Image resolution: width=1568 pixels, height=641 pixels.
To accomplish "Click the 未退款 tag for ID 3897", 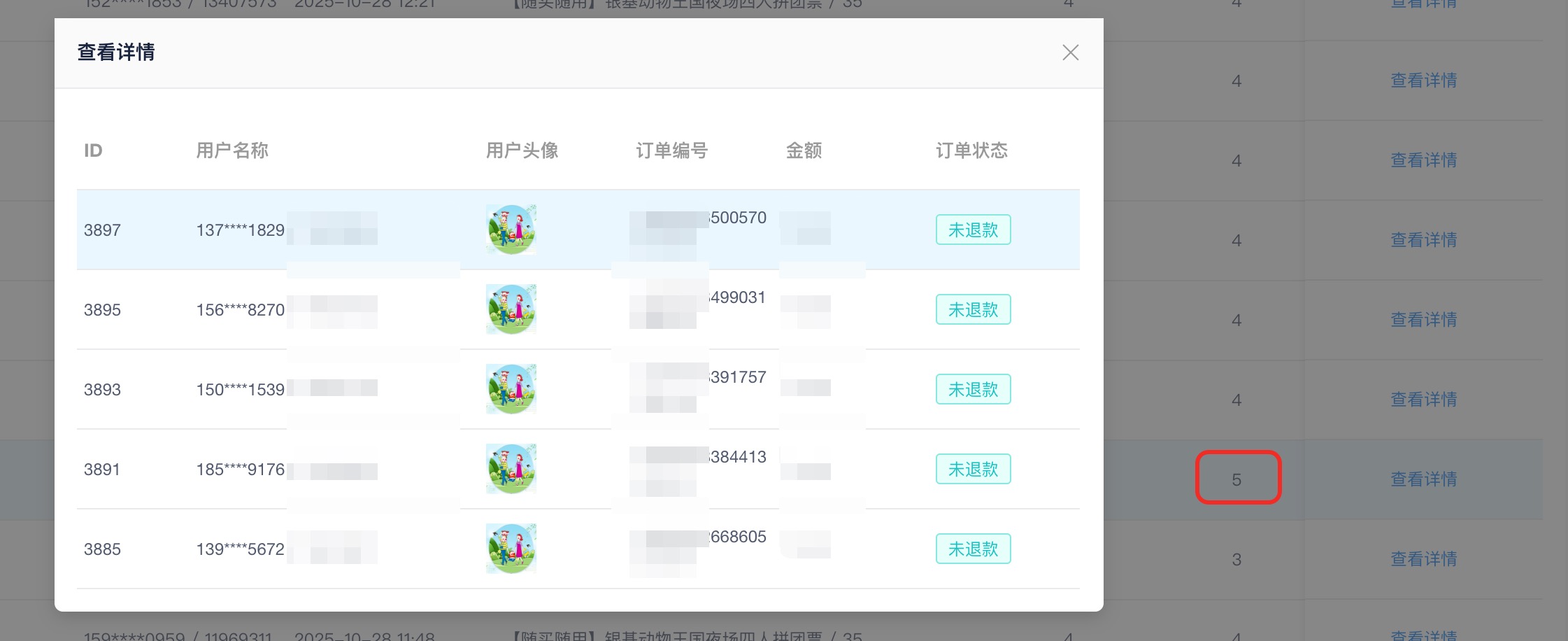I will coord(973,230).
